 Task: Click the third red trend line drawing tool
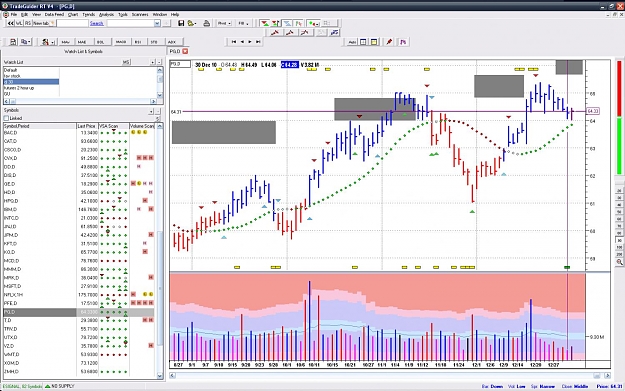[x=305, y=33]
